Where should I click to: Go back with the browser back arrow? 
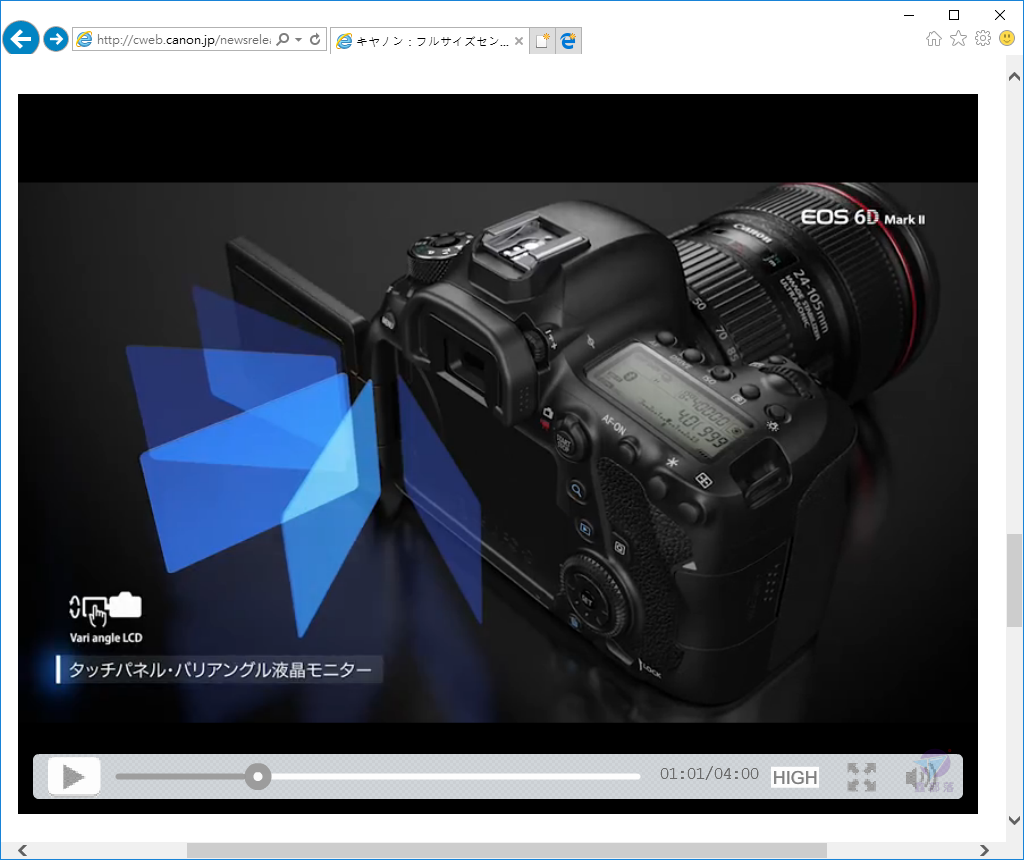(x=21, y=39)
